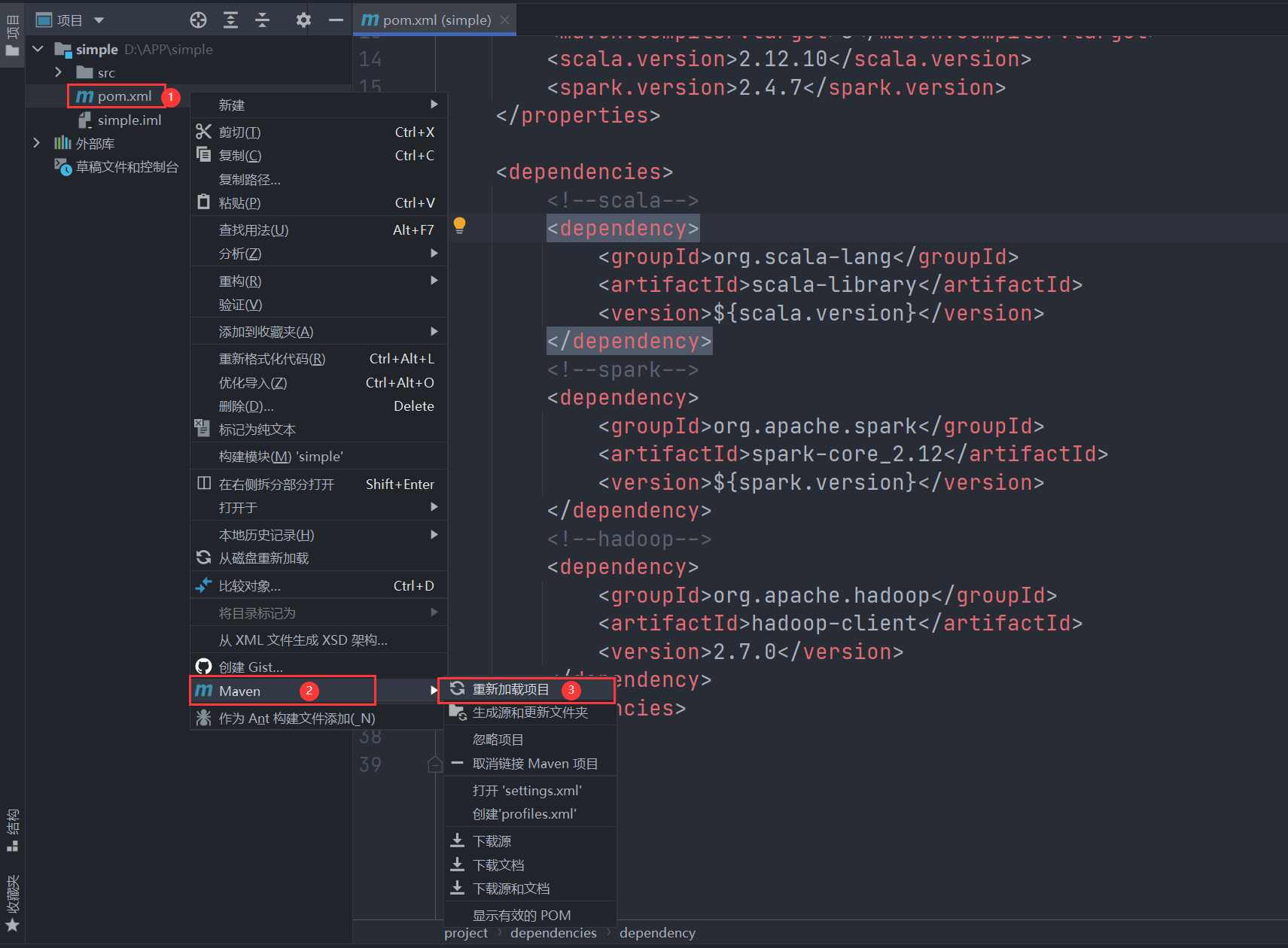
Task: Click the folder icon beside 生成源和更新文件夹
Action: [458, 712]
